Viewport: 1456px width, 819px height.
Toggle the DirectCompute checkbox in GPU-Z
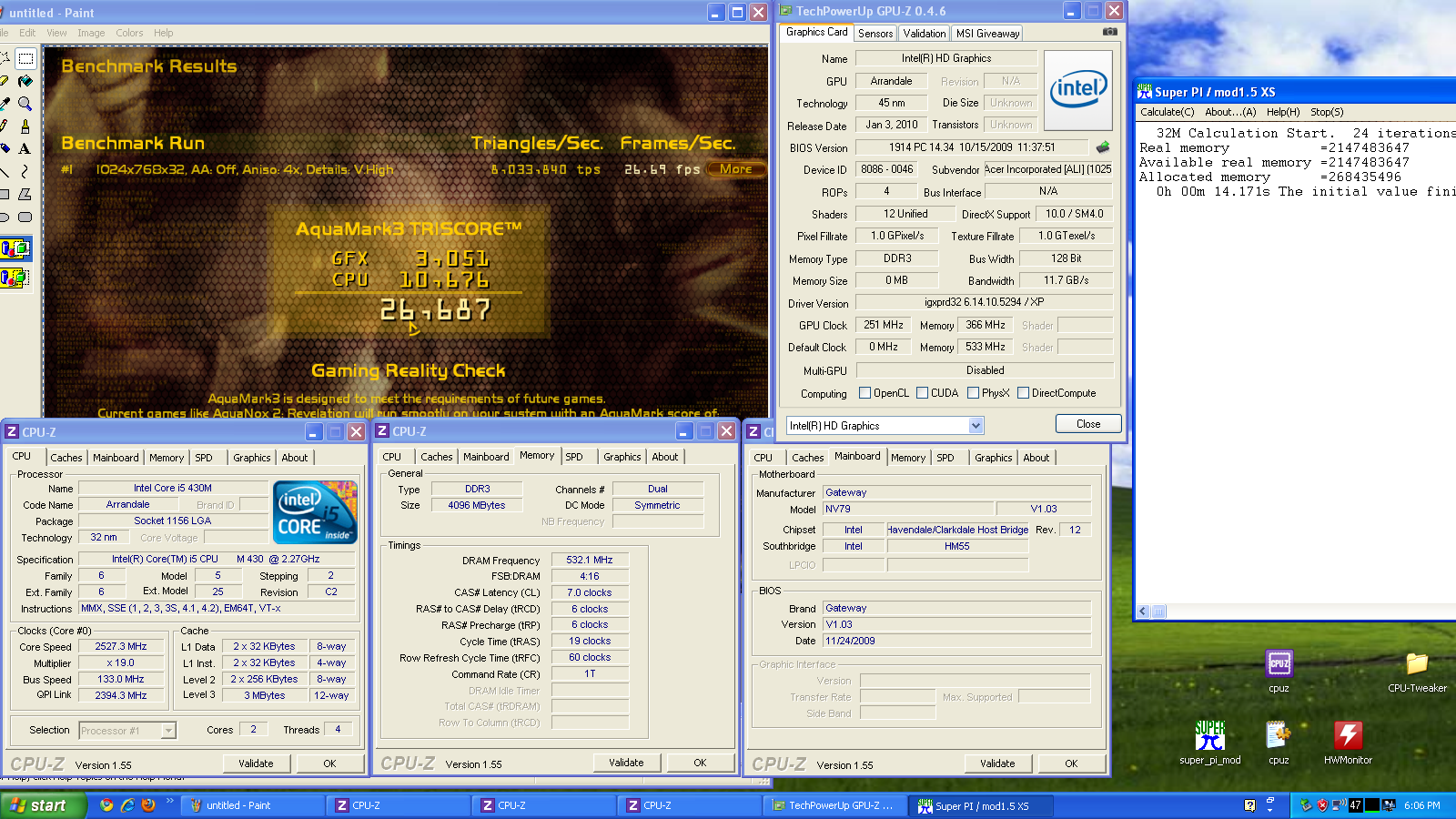click(1024, 393)
